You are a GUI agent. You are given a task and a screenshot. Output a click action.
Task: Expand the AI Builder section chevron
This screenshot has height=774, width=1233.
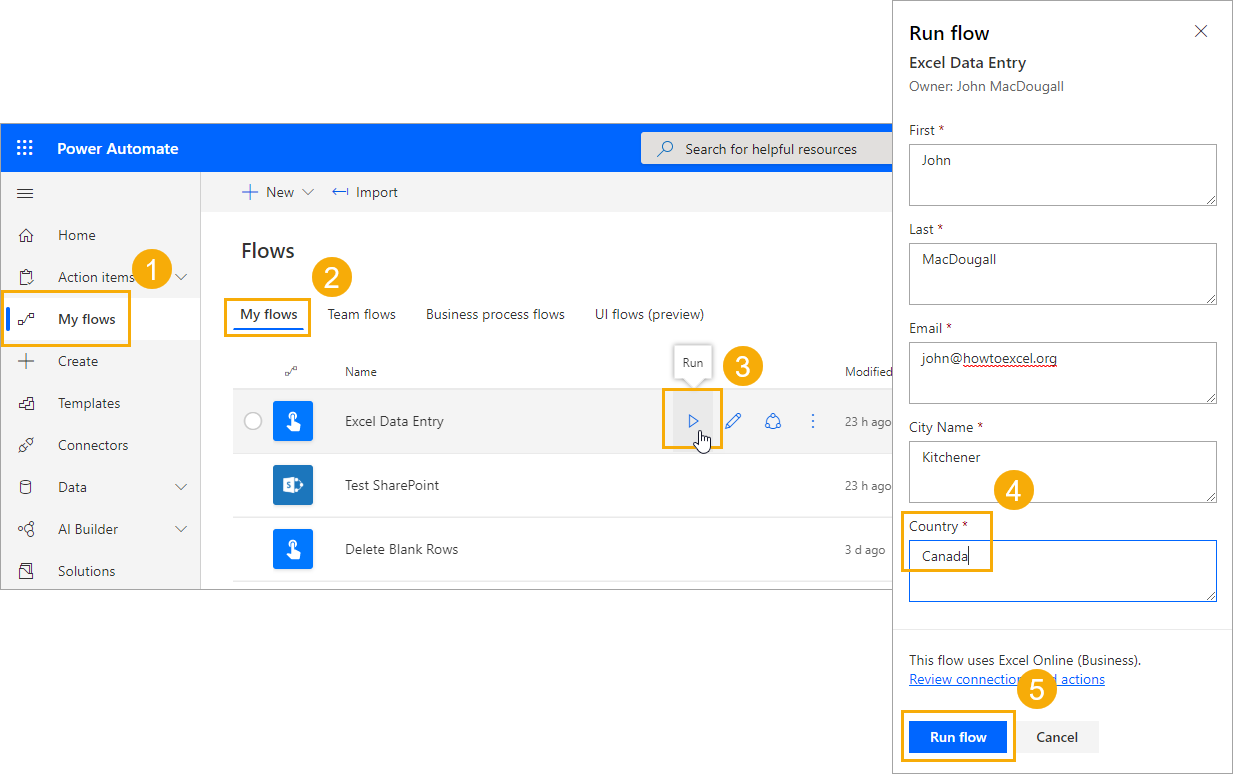pyautogui.click(x=181, y=529)
